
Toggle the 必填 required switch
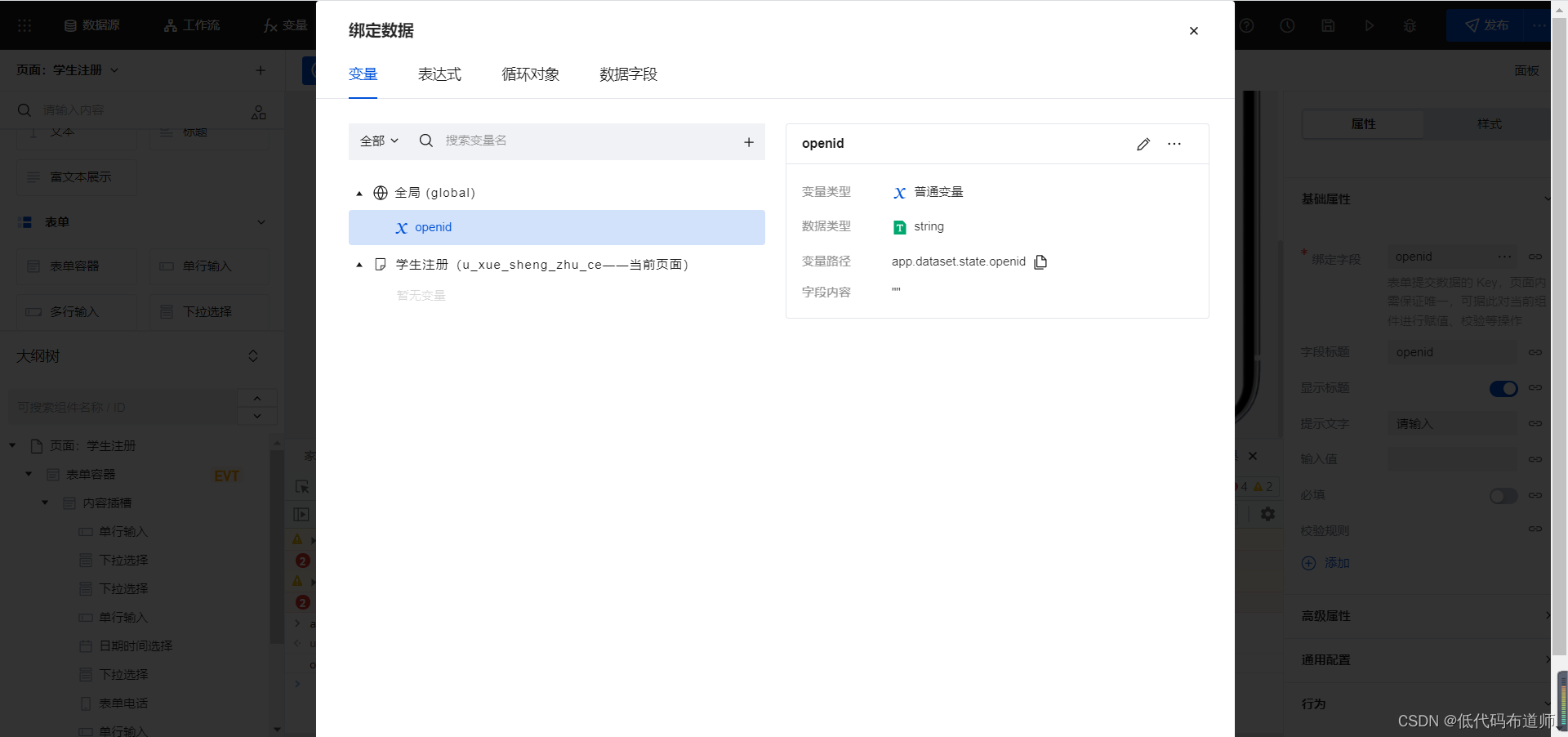tap(1503, 496)
